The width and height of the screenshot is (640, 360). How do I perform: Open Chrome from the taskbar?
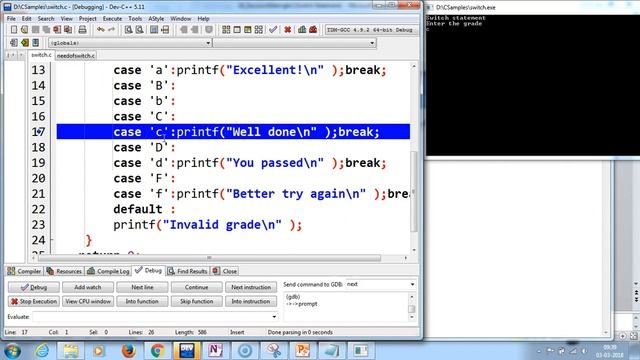157,351
